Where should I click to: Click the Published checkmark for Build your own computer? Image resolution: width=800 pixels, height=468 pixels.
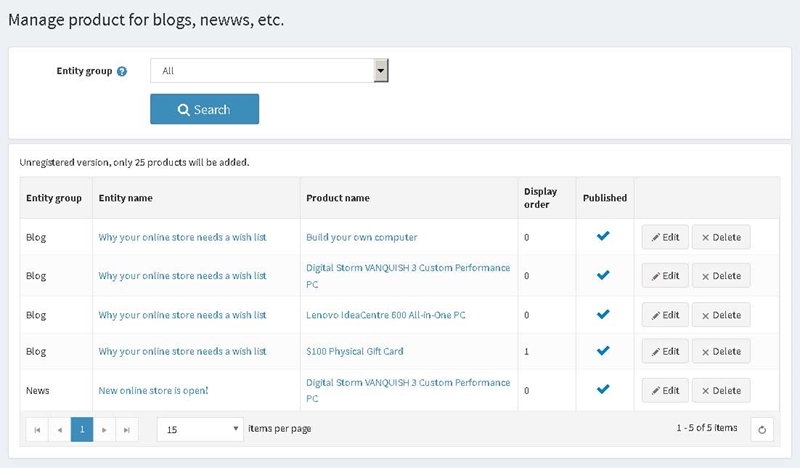603,236
